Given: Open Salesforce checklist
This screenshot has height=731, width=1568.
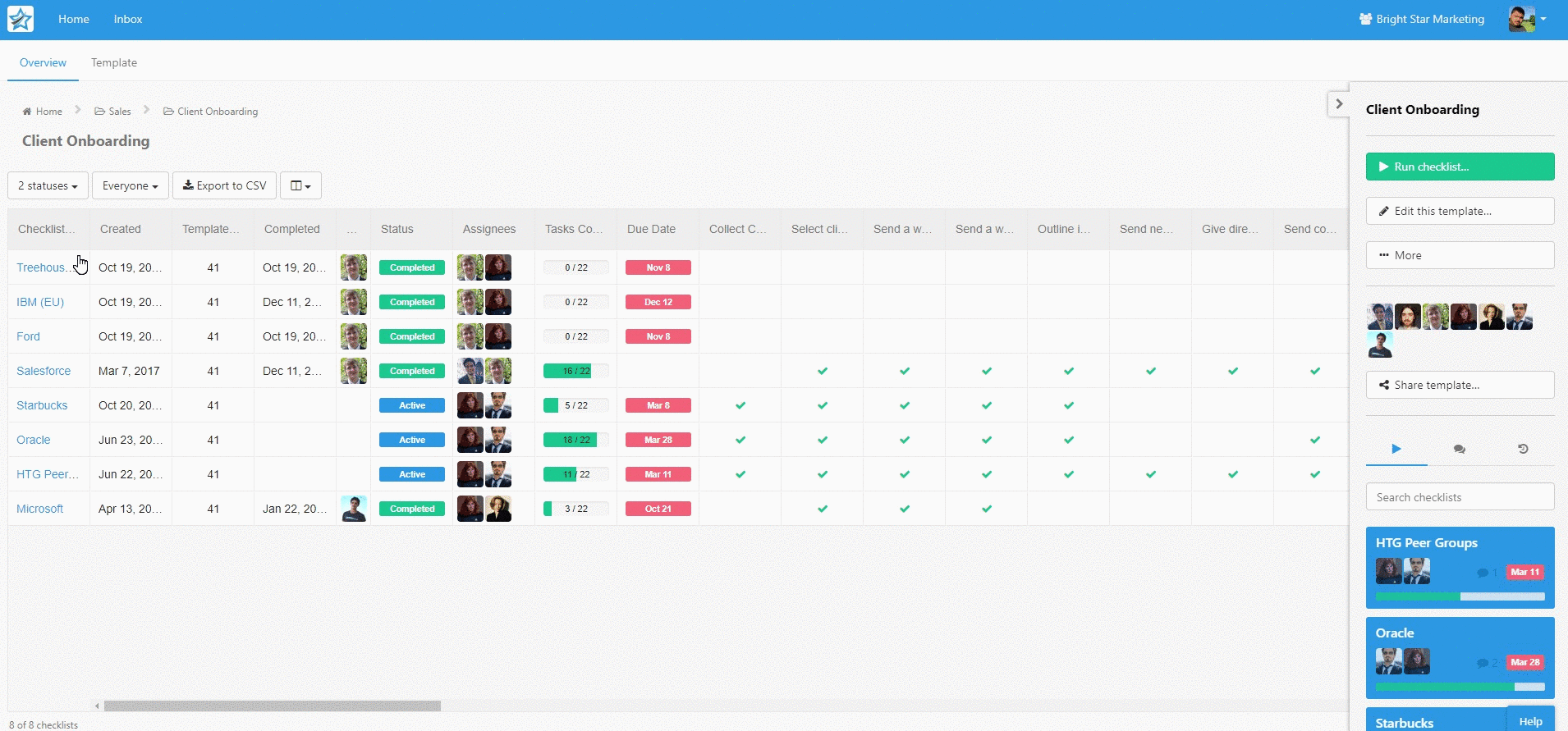Looking at the screenshot, I should click(44, 371).
